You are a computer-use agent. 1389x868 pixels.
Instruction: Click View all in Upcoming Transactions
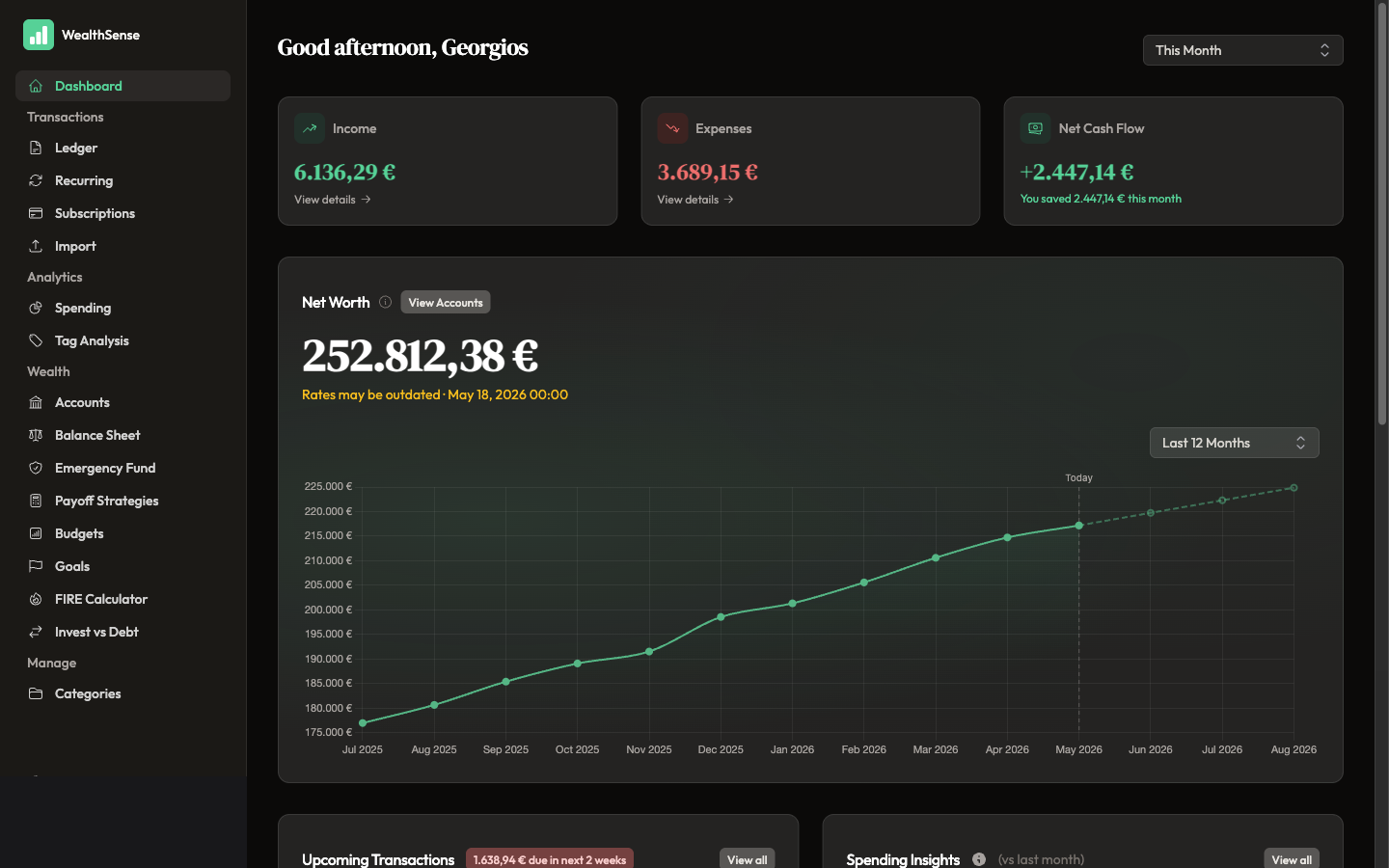(x=747, y=859)
